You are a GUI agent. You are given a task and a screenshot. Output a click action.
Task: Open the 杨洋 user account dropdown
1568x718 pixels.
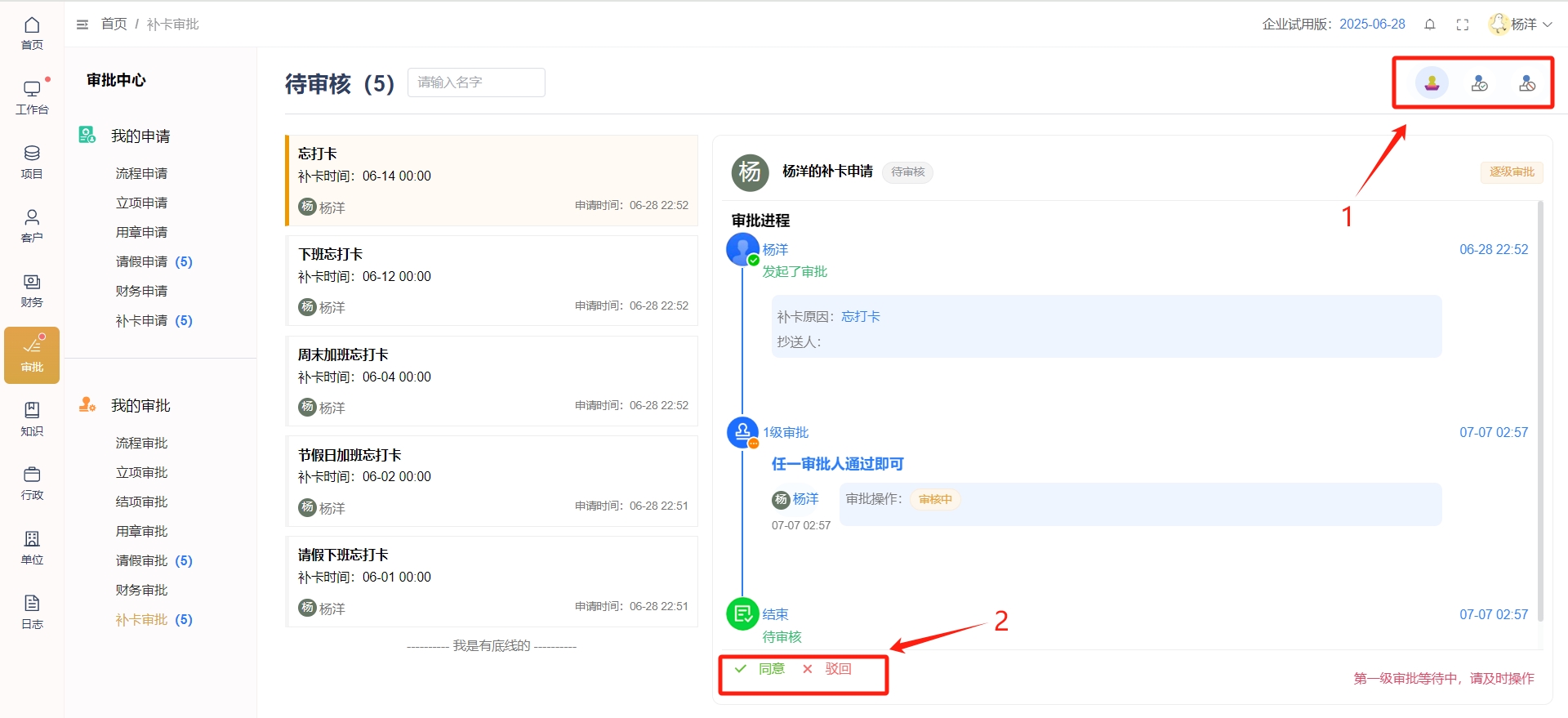(x=1520, y=25)
